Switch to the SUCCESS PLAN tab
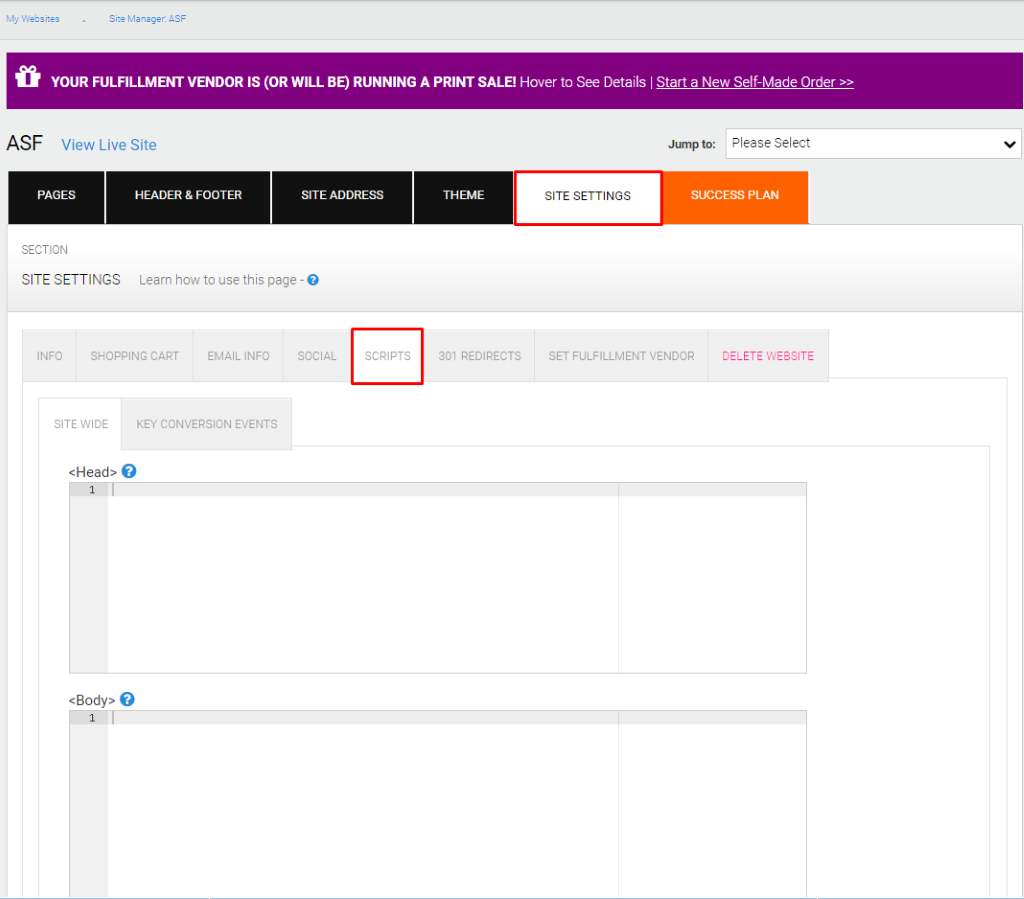1024x899 pixels. click(735, 197)
